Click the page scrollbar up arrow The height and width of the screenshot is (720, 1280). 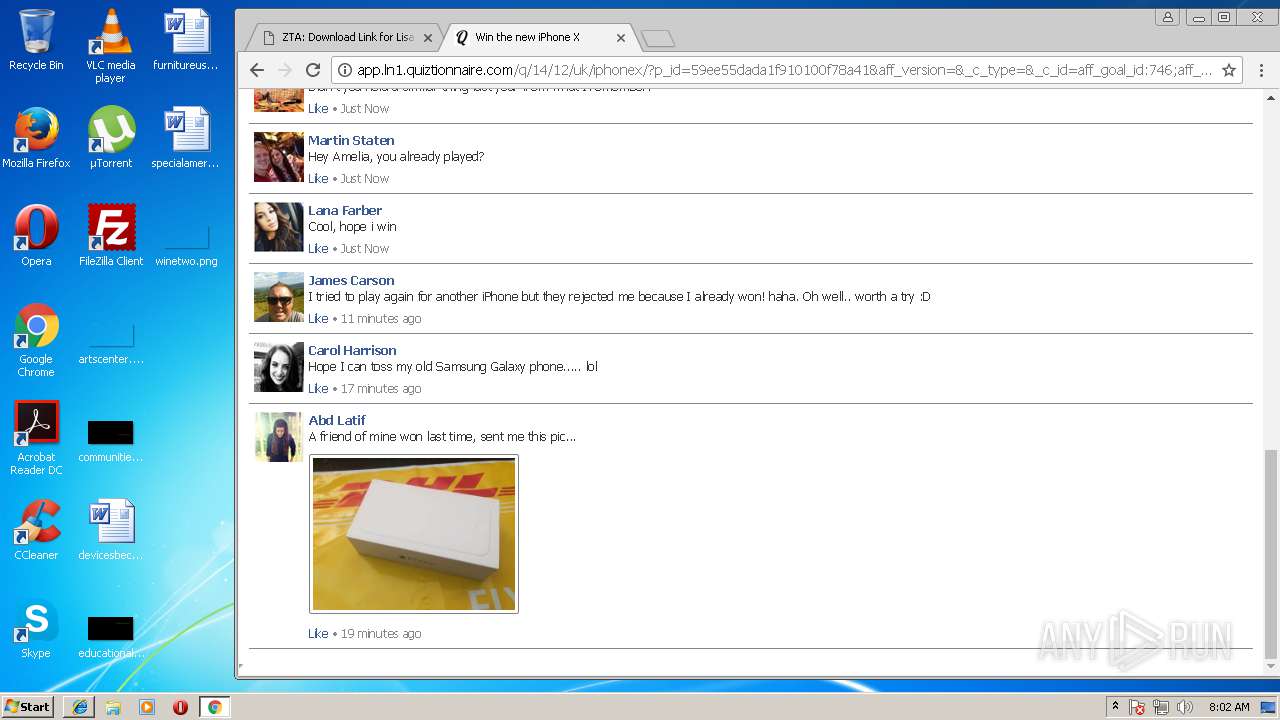[1271, 98]
